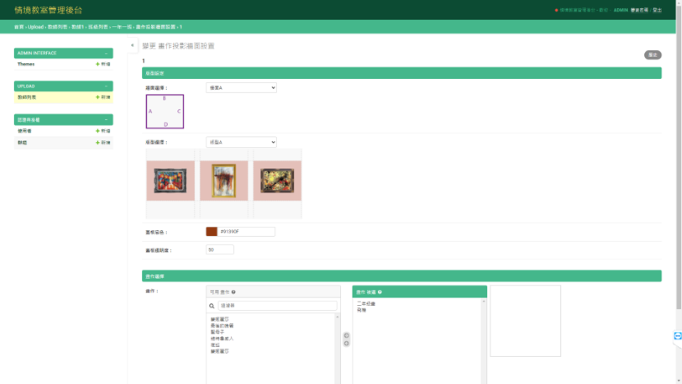Collapse the sidebar with the arrow toggle

click(132, 45)
